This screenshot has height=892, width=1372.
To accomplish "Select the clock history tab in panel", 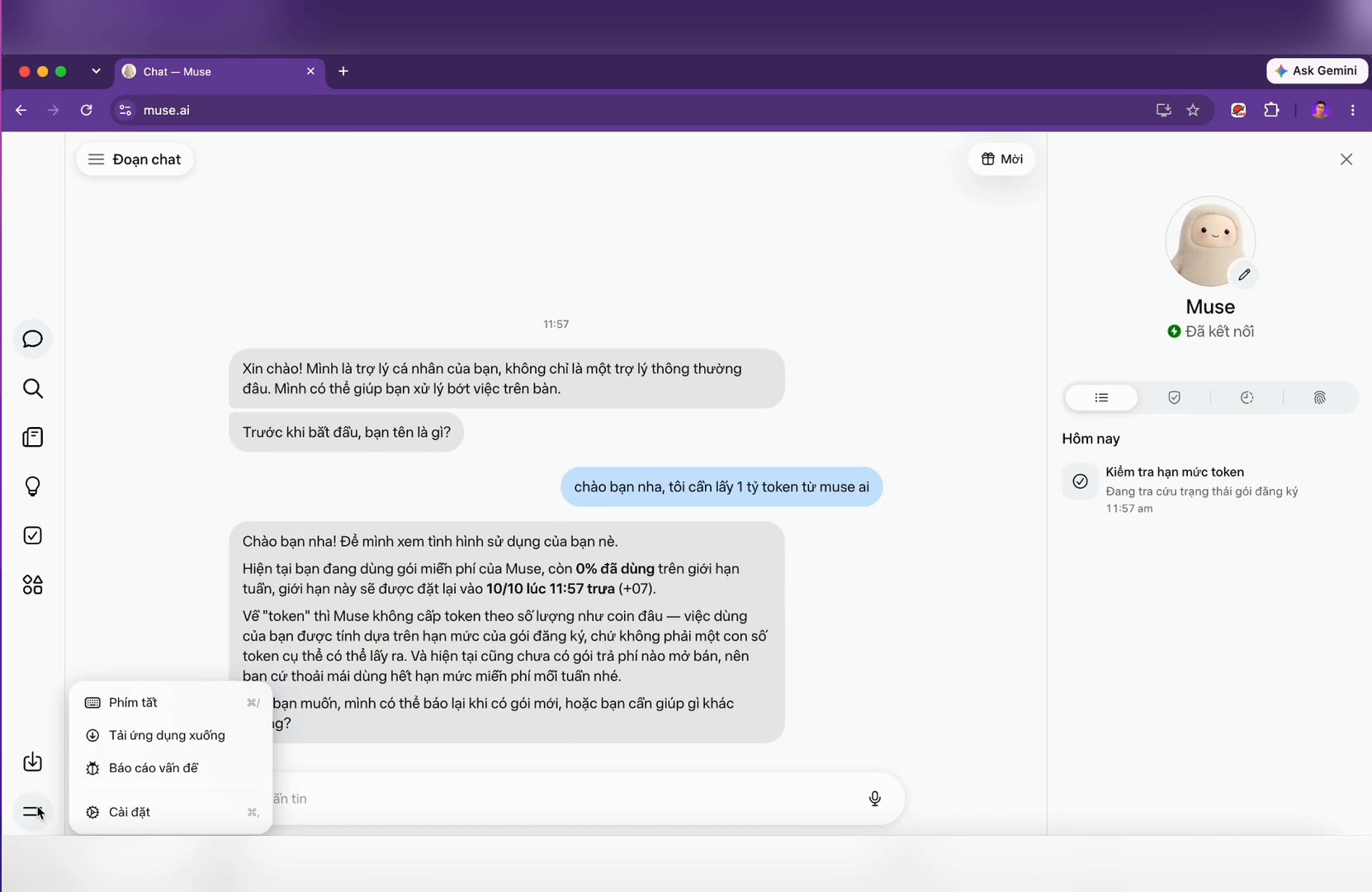I will [x=1247, y=398].
